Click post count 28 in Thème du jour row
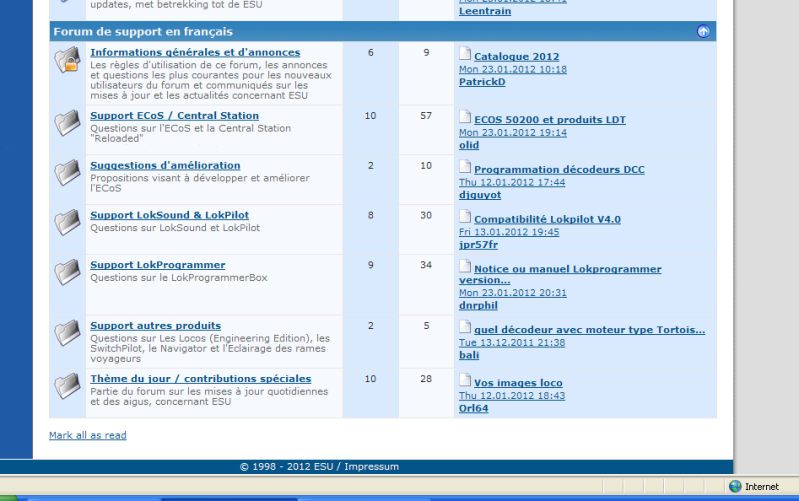 point(426,379)
